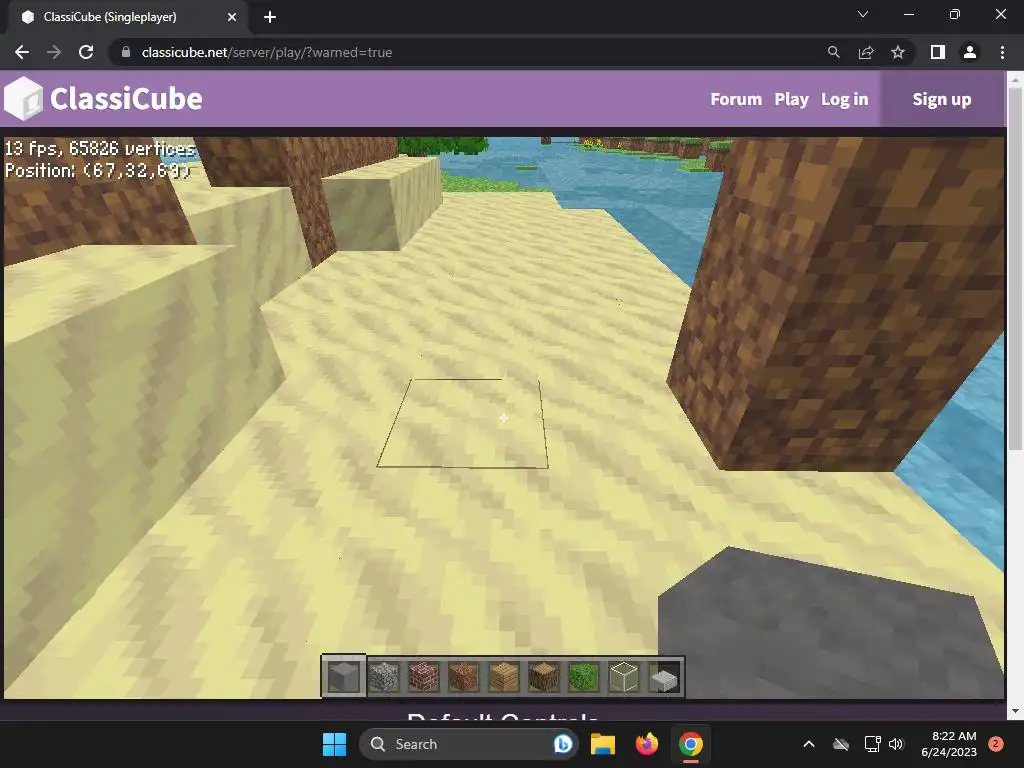
Task: Select the wooden planks block in hotbar
Action: click(504, 677)
